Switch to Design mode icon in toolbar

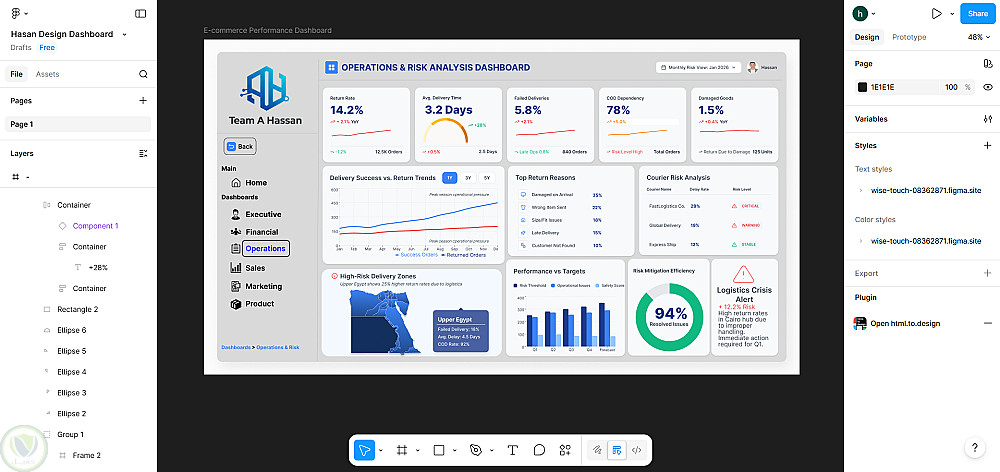[617, 450]
